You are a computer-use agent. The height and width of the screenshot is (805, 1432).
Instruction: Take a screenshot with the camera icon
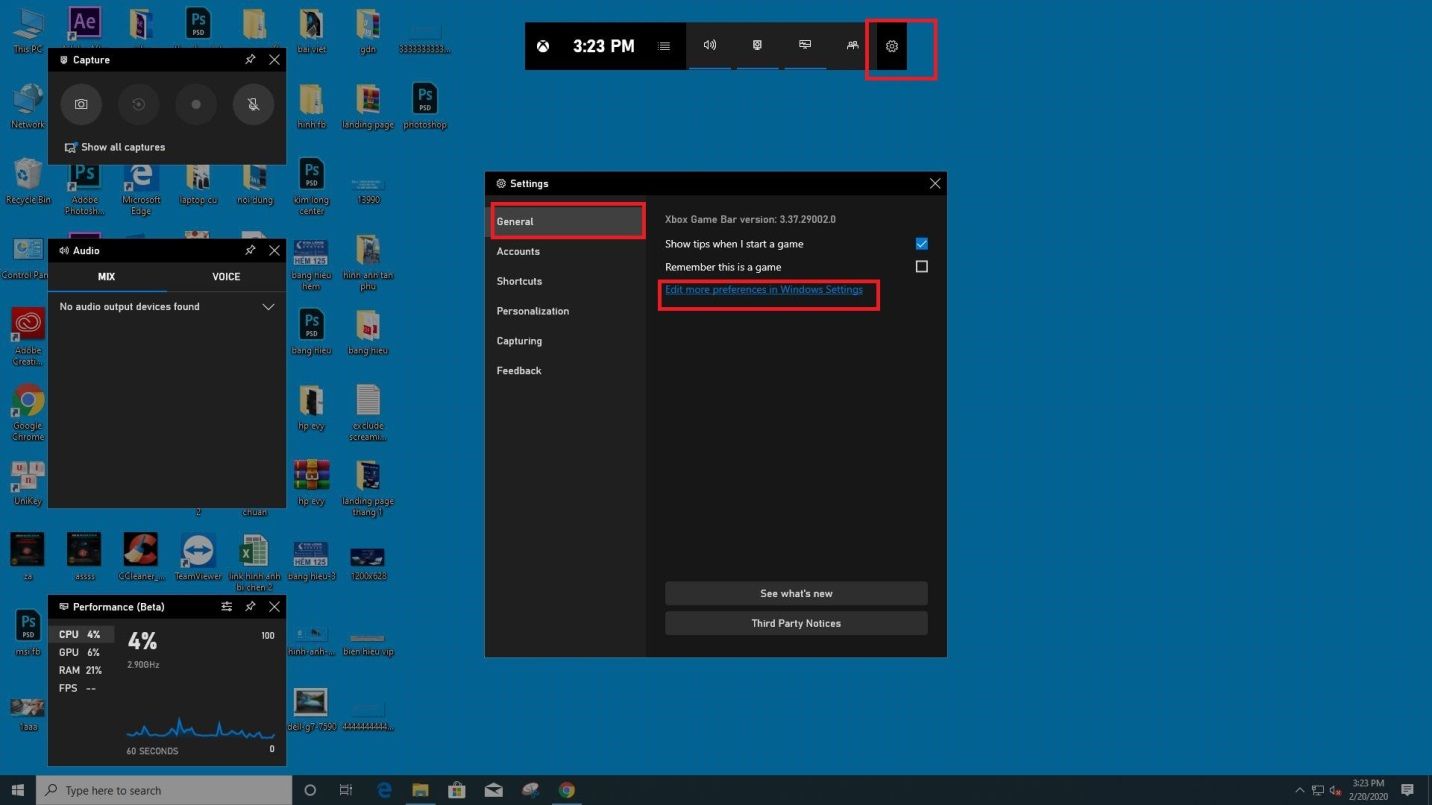pos(81,104)
